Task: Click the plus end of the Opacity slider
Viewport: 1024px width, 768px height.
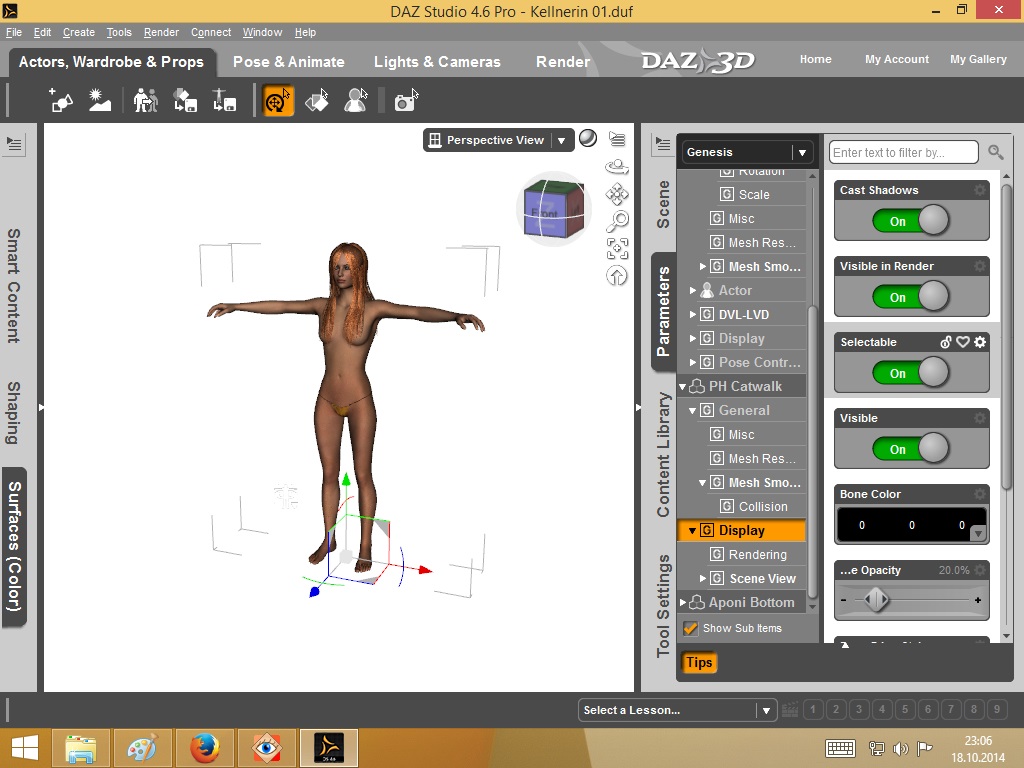Action: 978,600
